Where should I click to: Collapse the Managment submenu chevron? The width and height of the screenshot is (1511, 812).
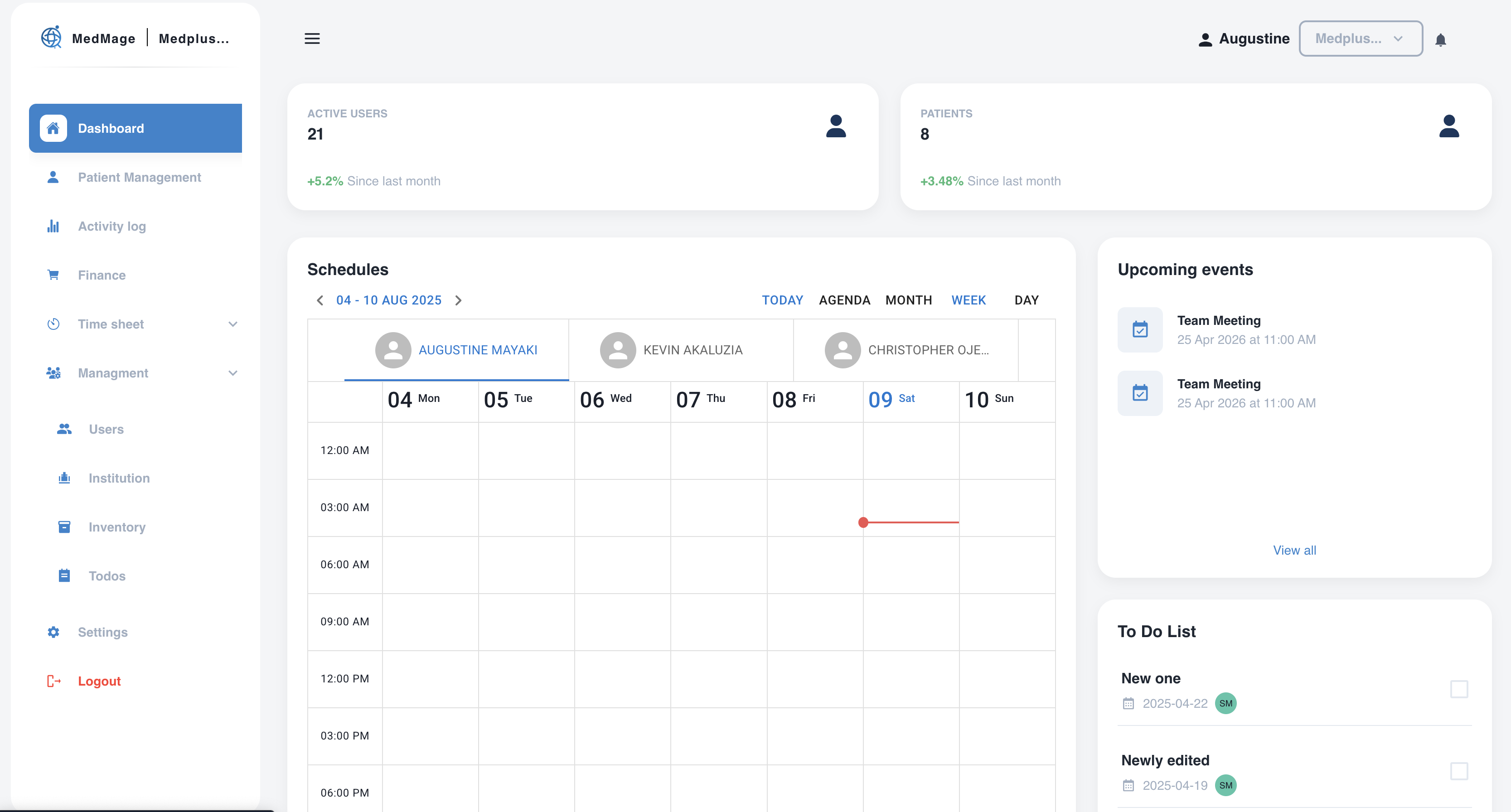232,373
